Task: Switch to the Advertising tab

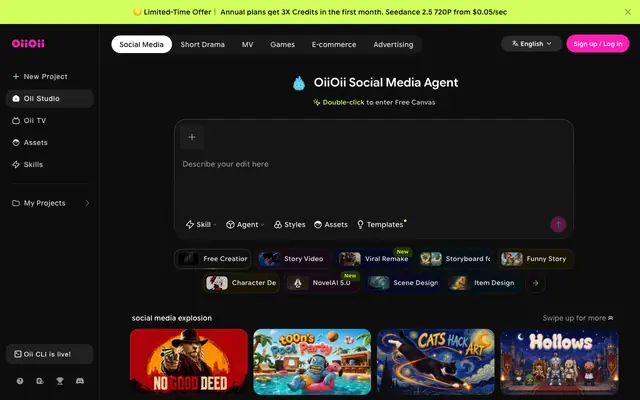Action: [x=393, y=44]
